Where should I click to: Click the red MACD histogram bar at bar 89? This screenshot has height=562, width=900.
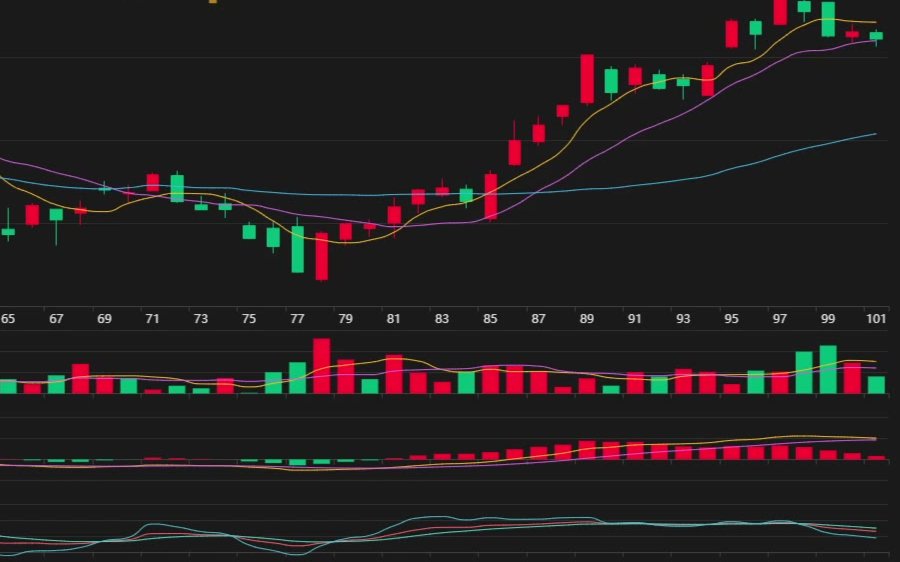587,450
